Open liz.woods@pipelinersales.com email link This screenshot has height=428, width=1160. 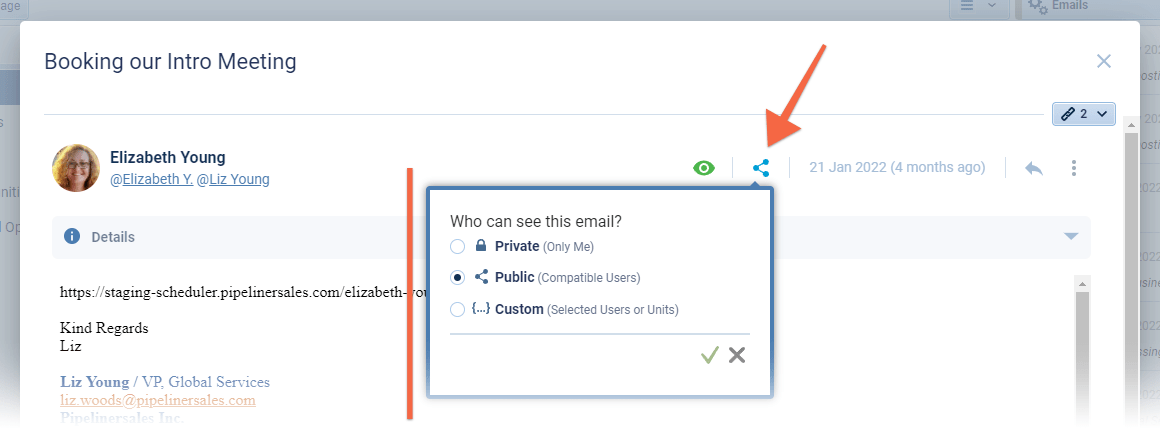click(157, 400)
